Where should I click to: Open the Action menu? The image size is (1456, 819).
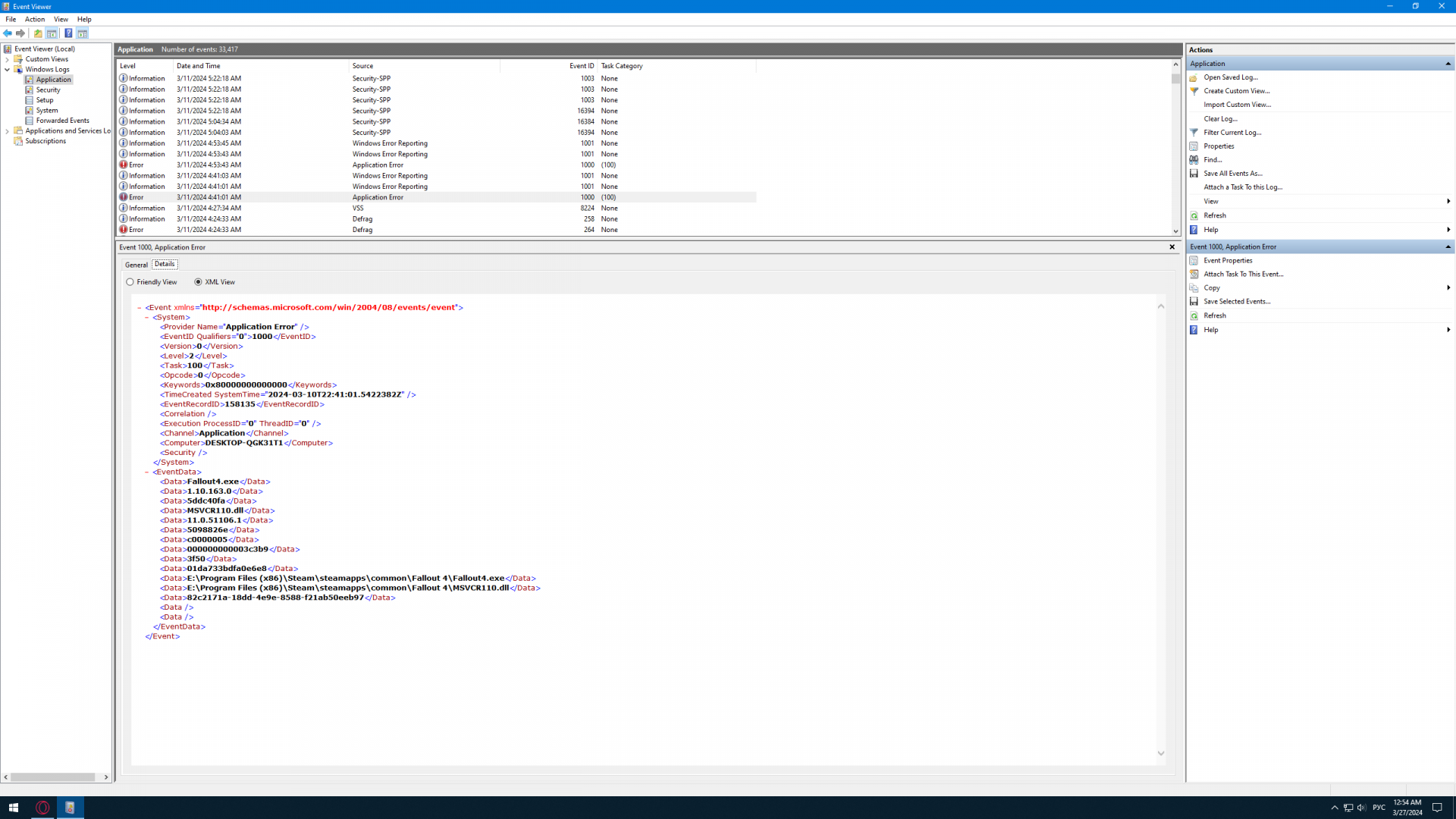(x=35, y=20)
